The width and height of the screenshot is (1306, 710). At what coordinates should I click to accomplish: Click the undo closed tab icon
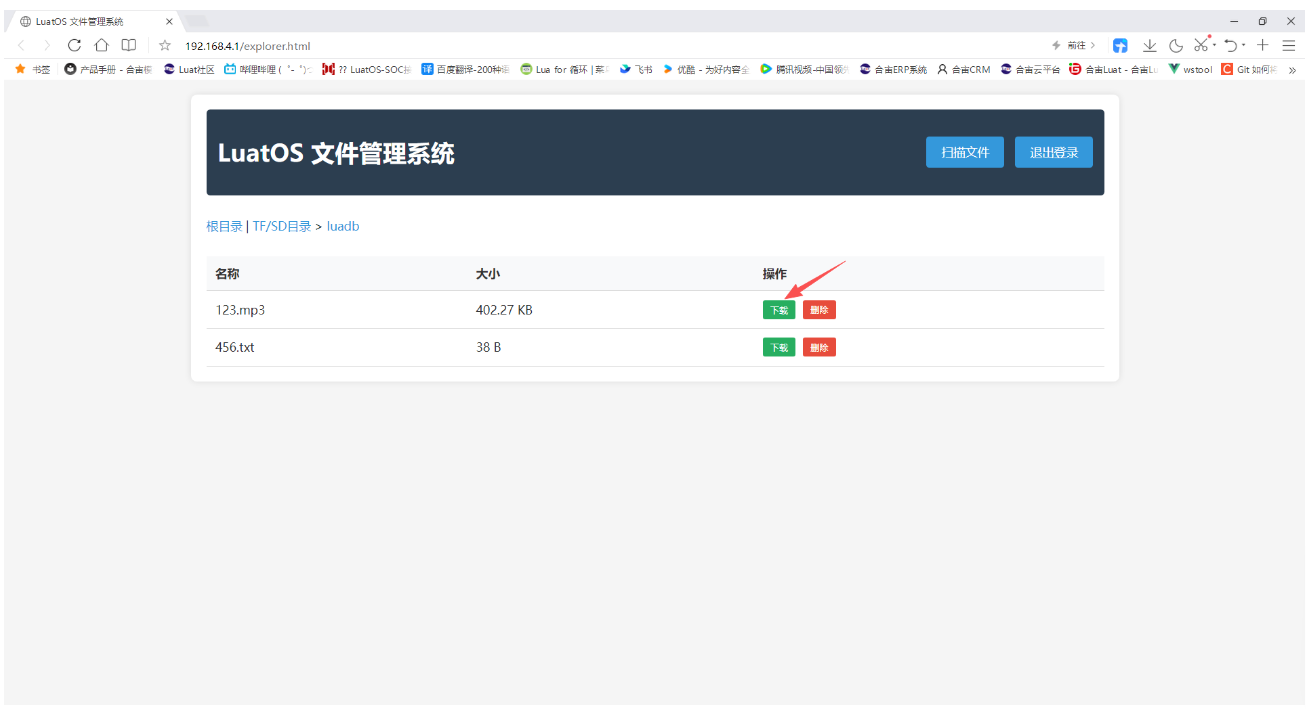pyautogui.click(x=1231, y=46)
